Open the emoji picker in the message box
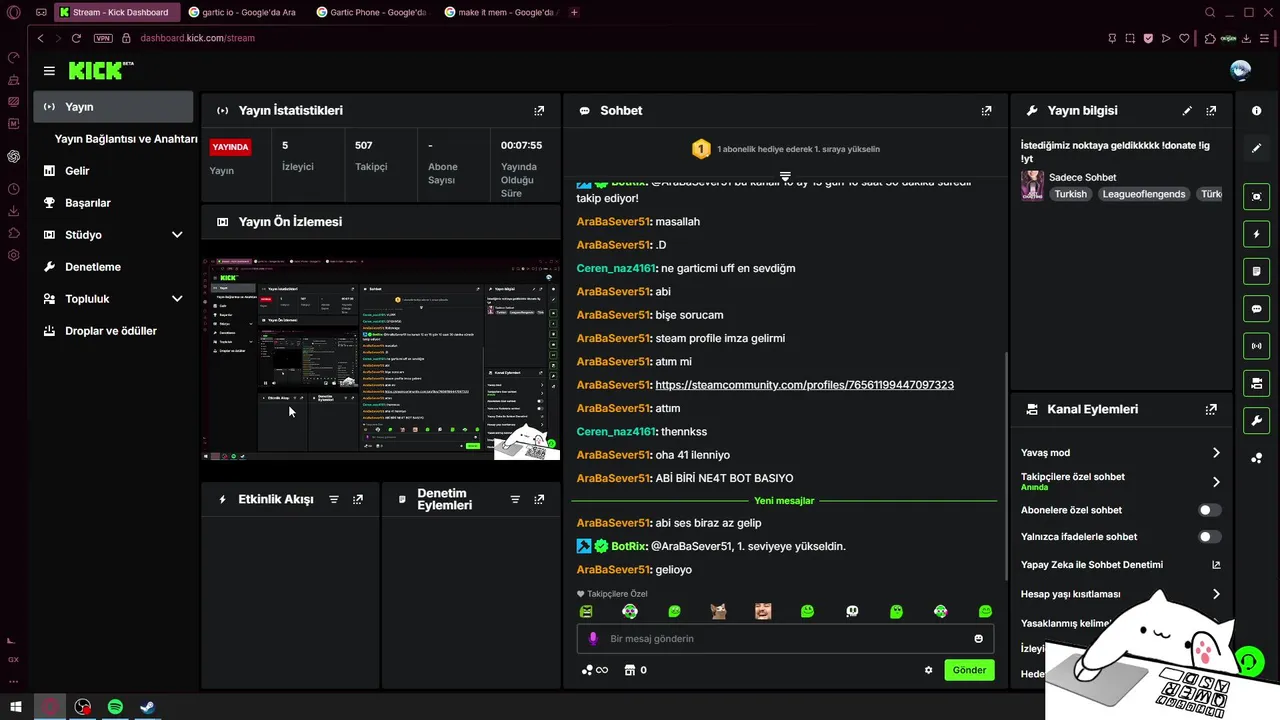The width and height of the screenshot is (1280, 720). point(978,638)
